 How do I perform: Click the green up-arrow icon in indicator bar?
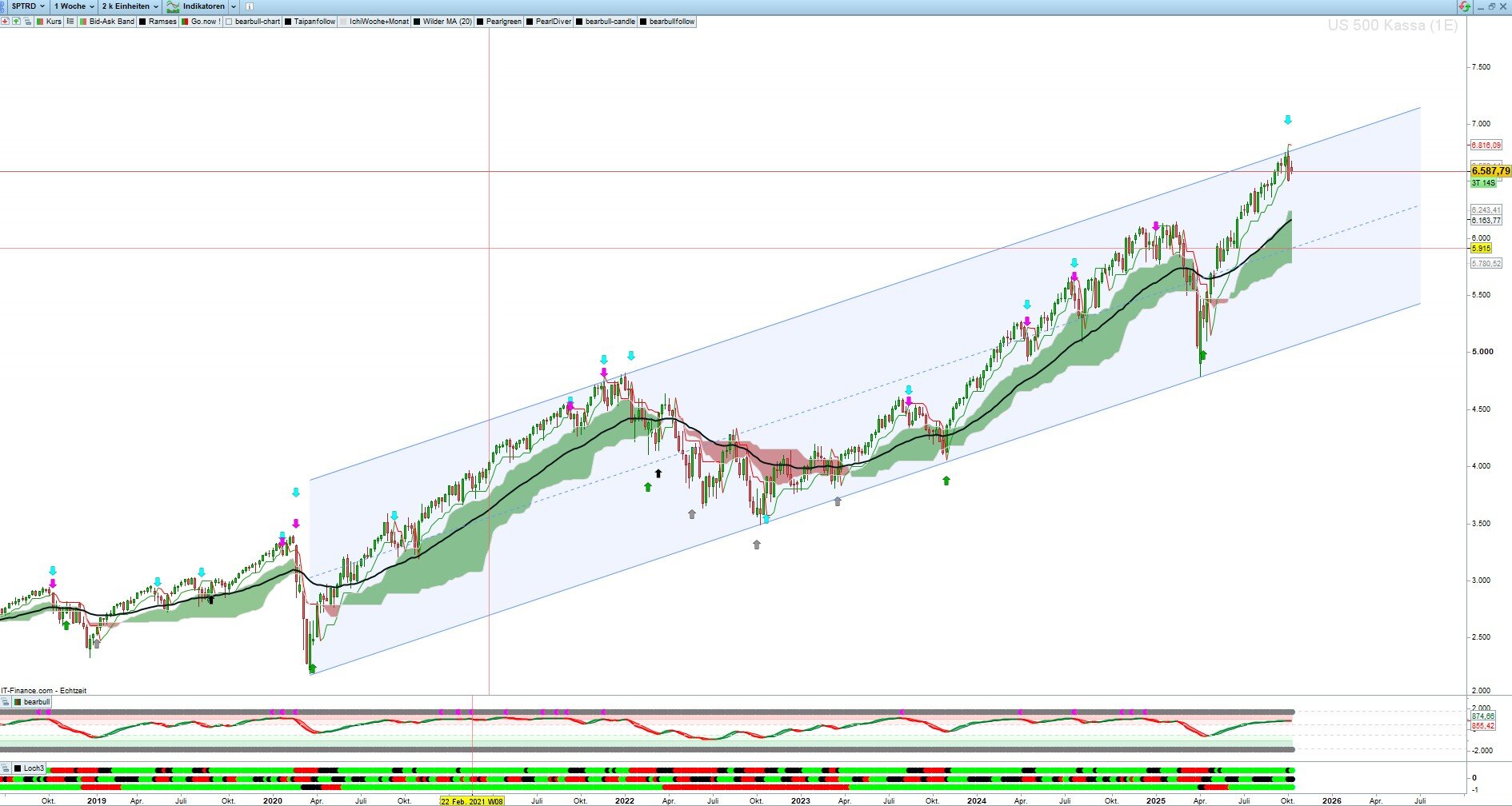[x=16, y=22]
